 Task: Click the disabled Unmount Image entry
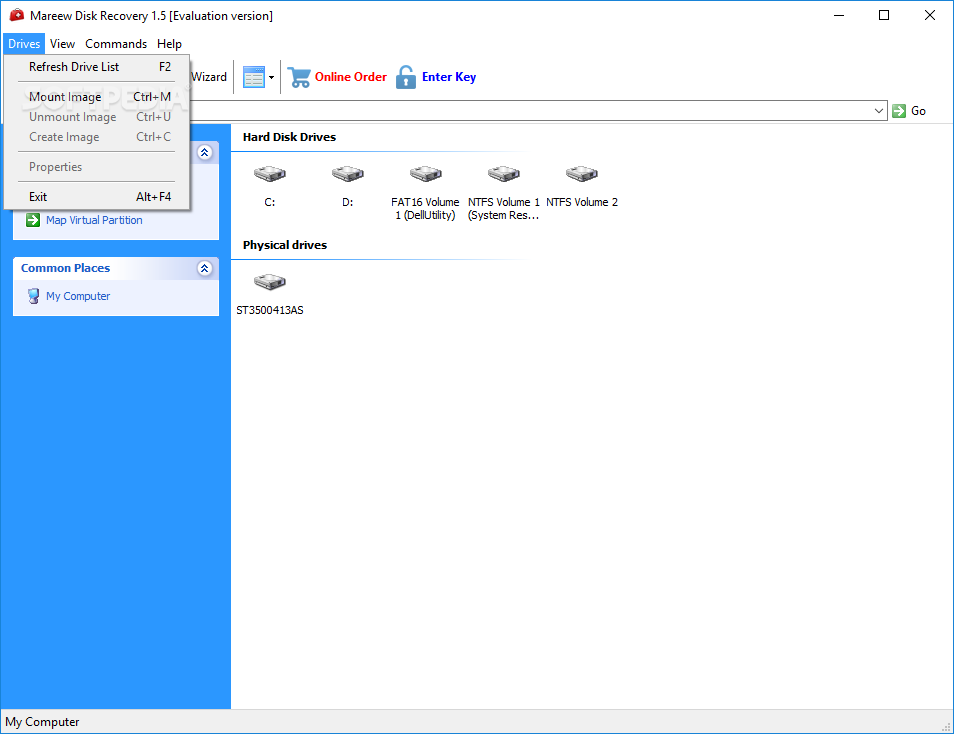tap(97, 117)
